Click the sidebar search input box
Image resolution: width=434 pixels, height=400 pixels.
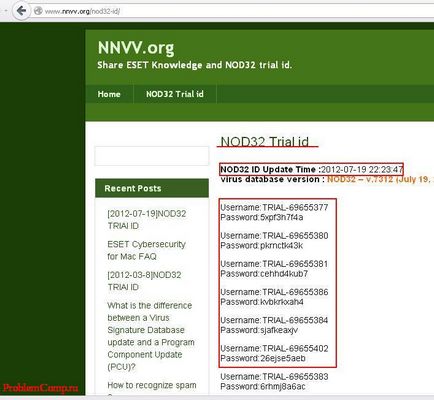[x=152, y=156]
